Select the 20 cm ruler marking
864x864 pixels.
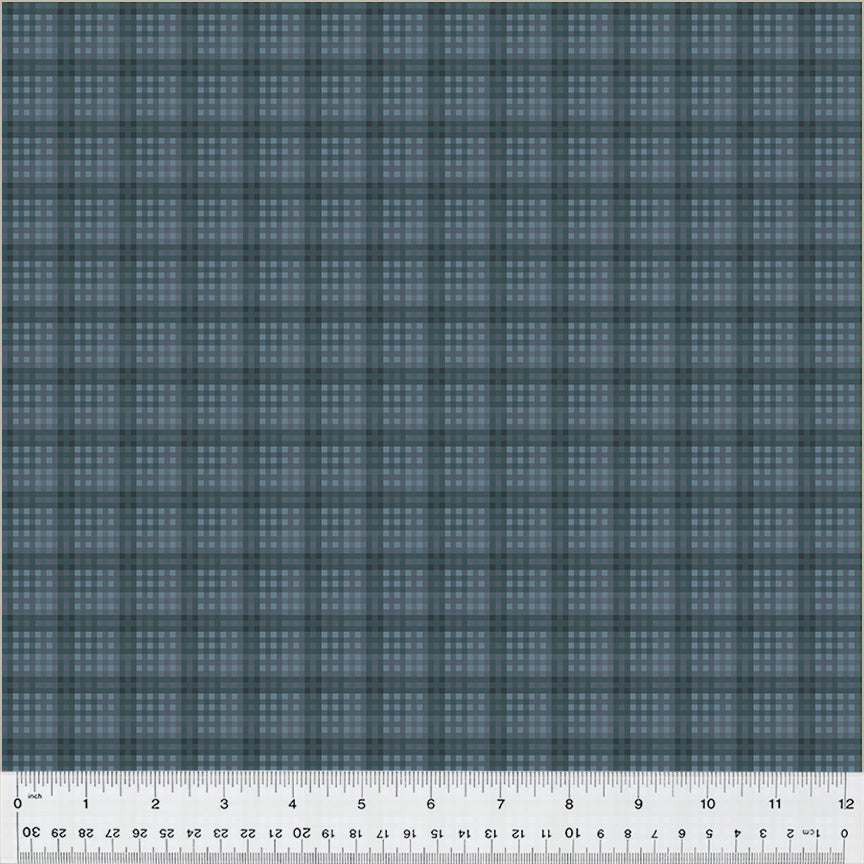pyautogui.click(x=303, y=832)
